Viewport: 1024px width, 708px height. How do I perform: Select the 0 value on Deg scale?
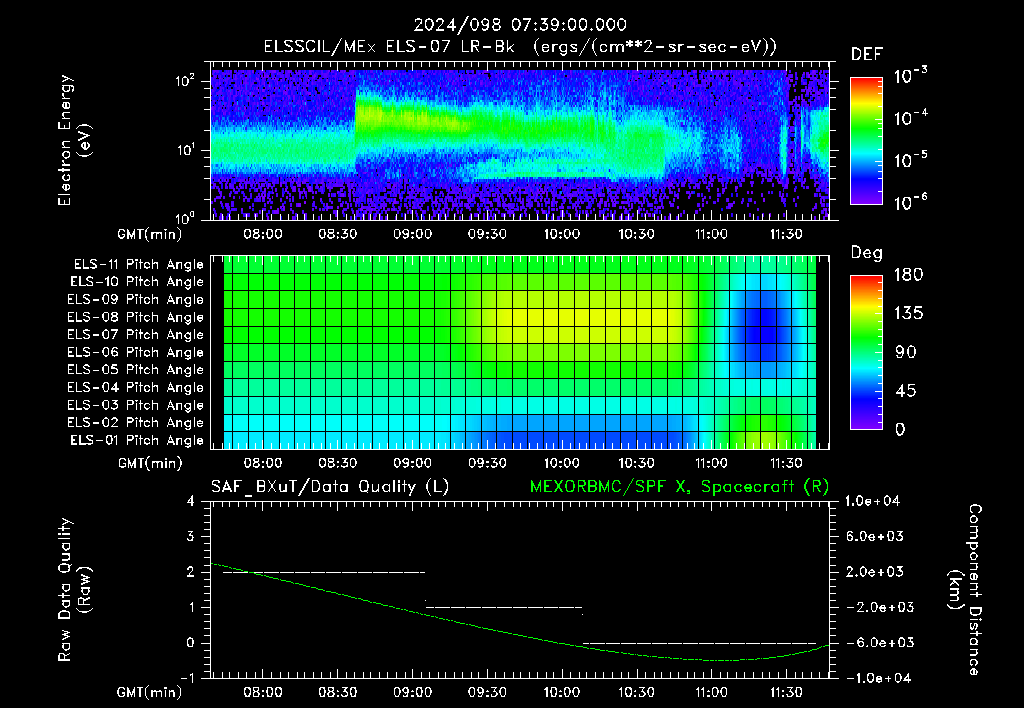[x=900, y=429]
